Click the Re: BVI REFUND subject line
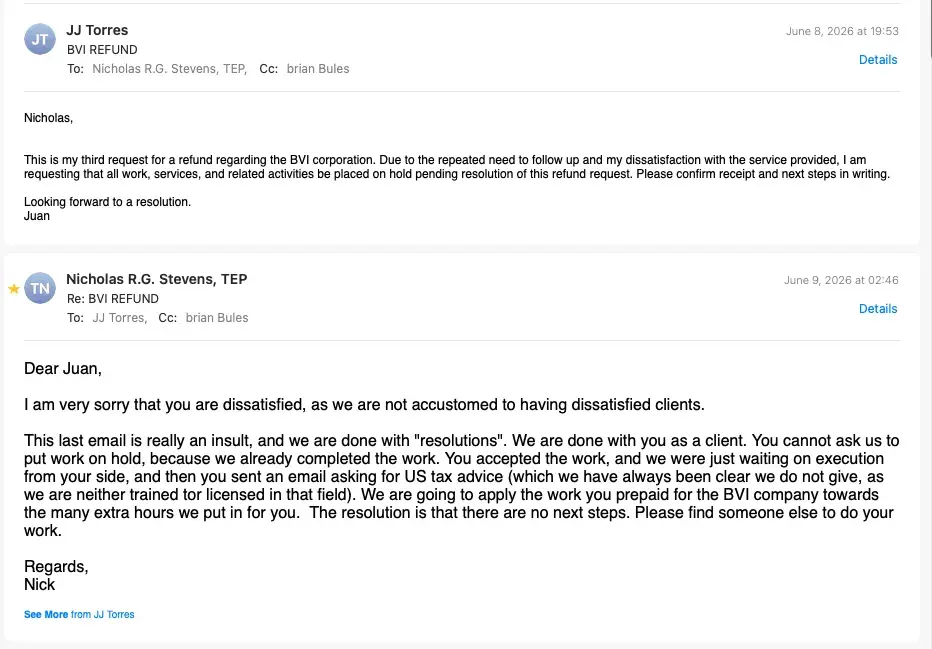Viewport: 932px width, 649px height. [113, 299]
